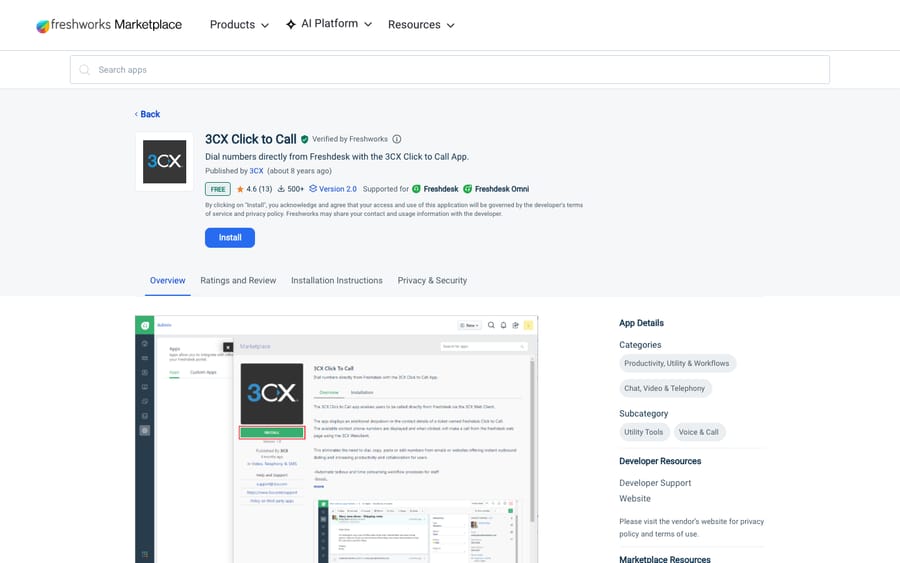Image resolution: width=900 pixels, height=563 pixels.
Task: Open the developer Website link
Action: point(635,499)
